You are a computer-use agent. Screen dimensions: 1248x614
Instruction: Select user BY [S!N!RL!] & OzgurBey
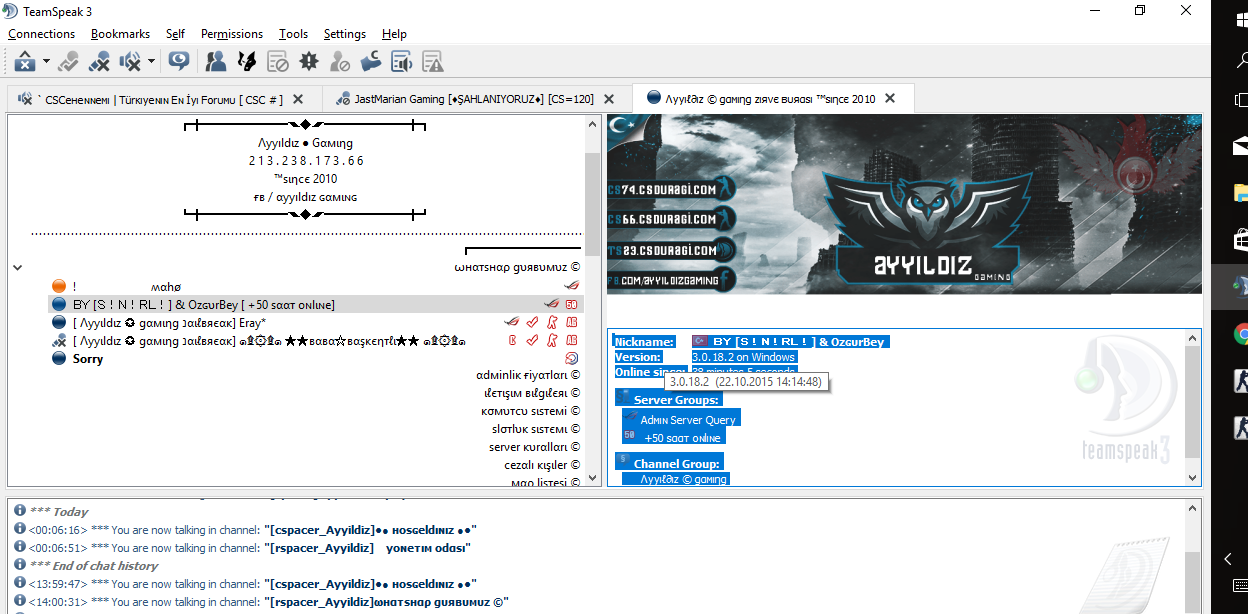pos(316,304)
